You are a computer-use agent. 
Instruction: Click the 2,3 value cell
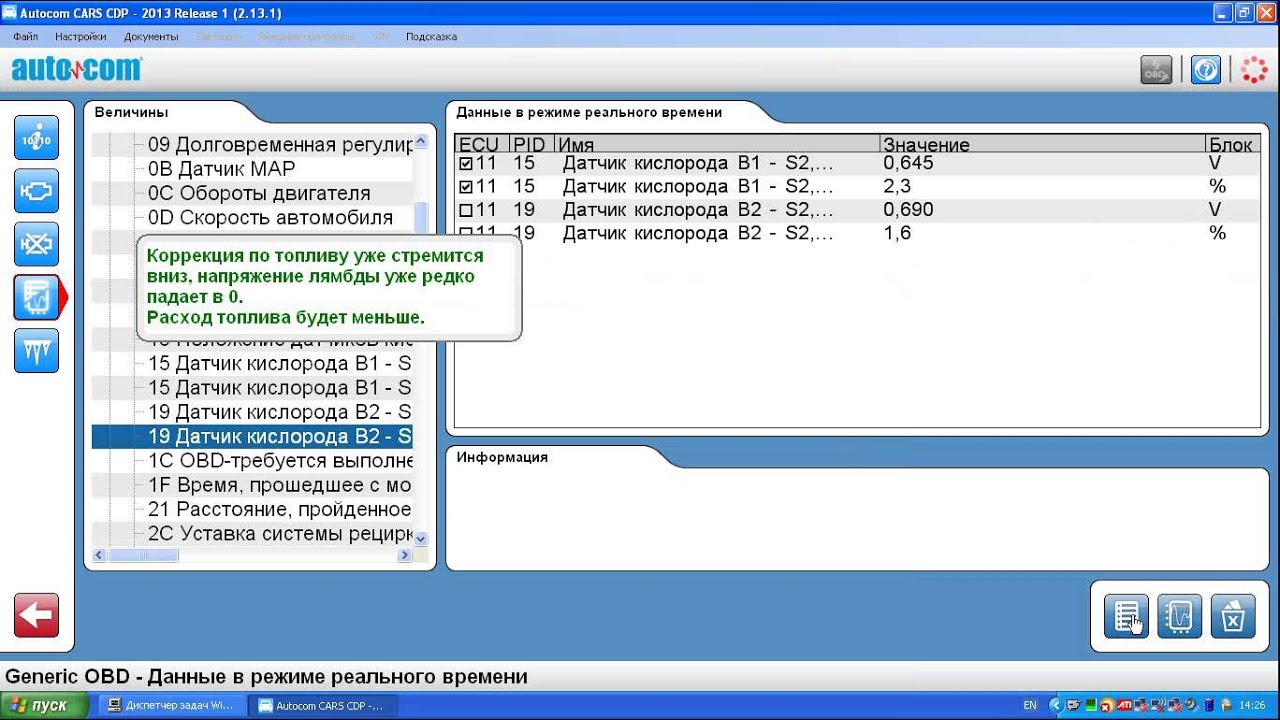(897, 186)
